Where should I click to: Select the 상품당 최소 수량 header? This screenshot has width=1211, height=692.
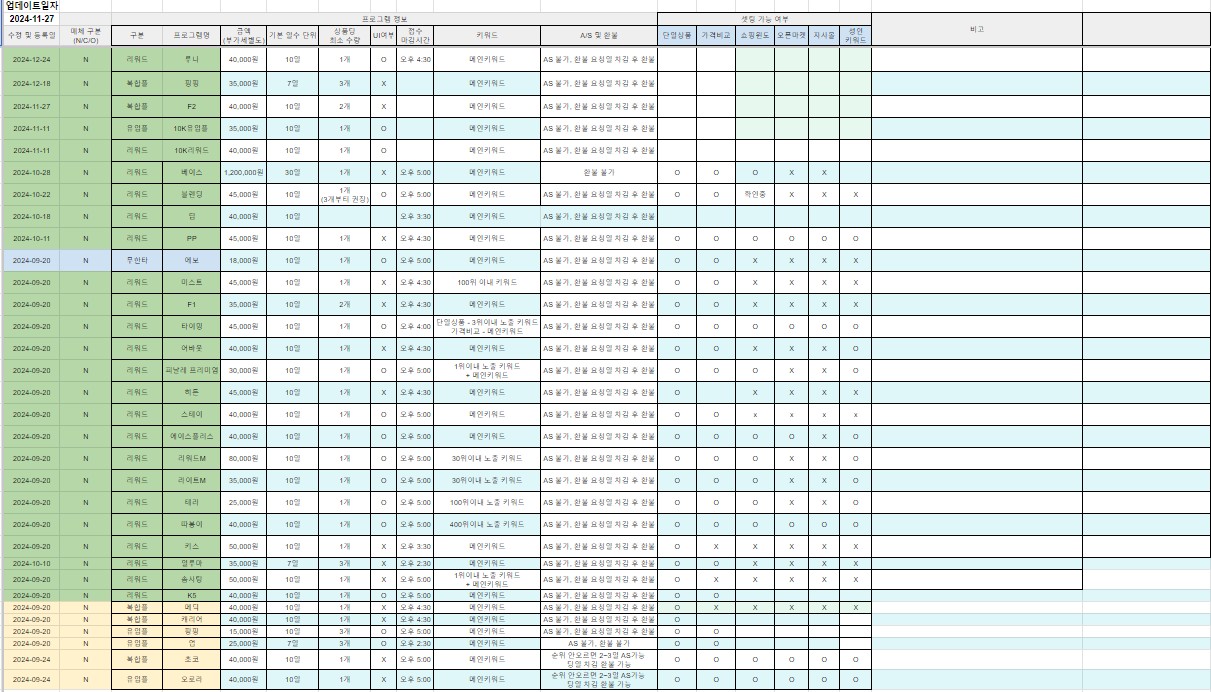(x=344, y=34)
